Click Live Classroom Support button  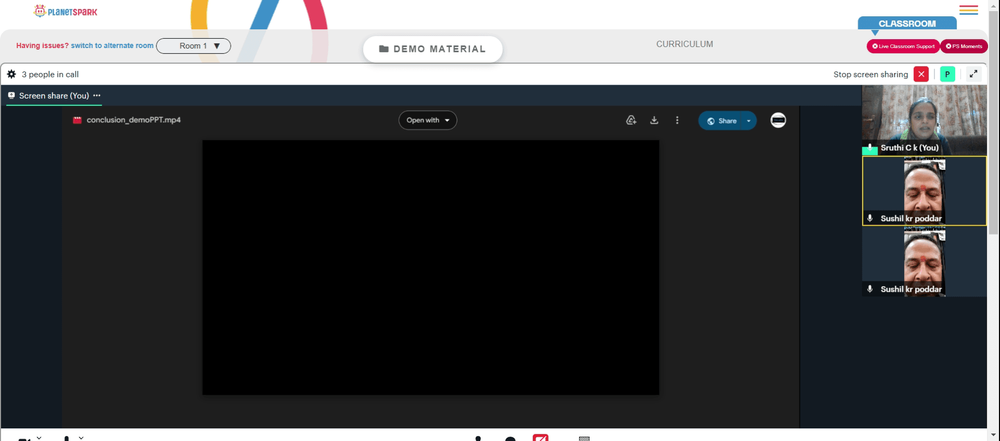[902, 46]
